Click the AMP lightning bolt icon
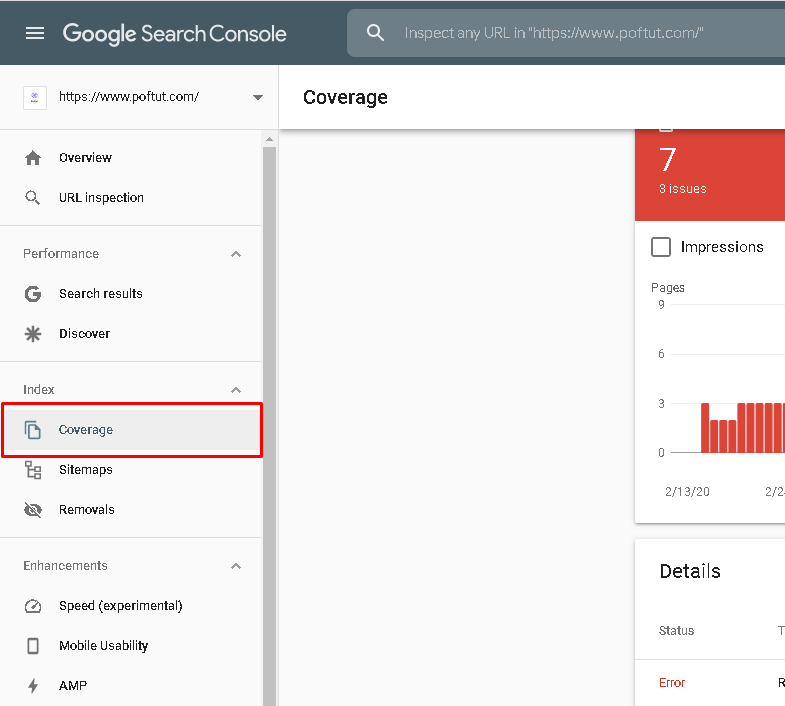Image resolution: width=785 pixels, height=706 pixels. coord(33,685)
